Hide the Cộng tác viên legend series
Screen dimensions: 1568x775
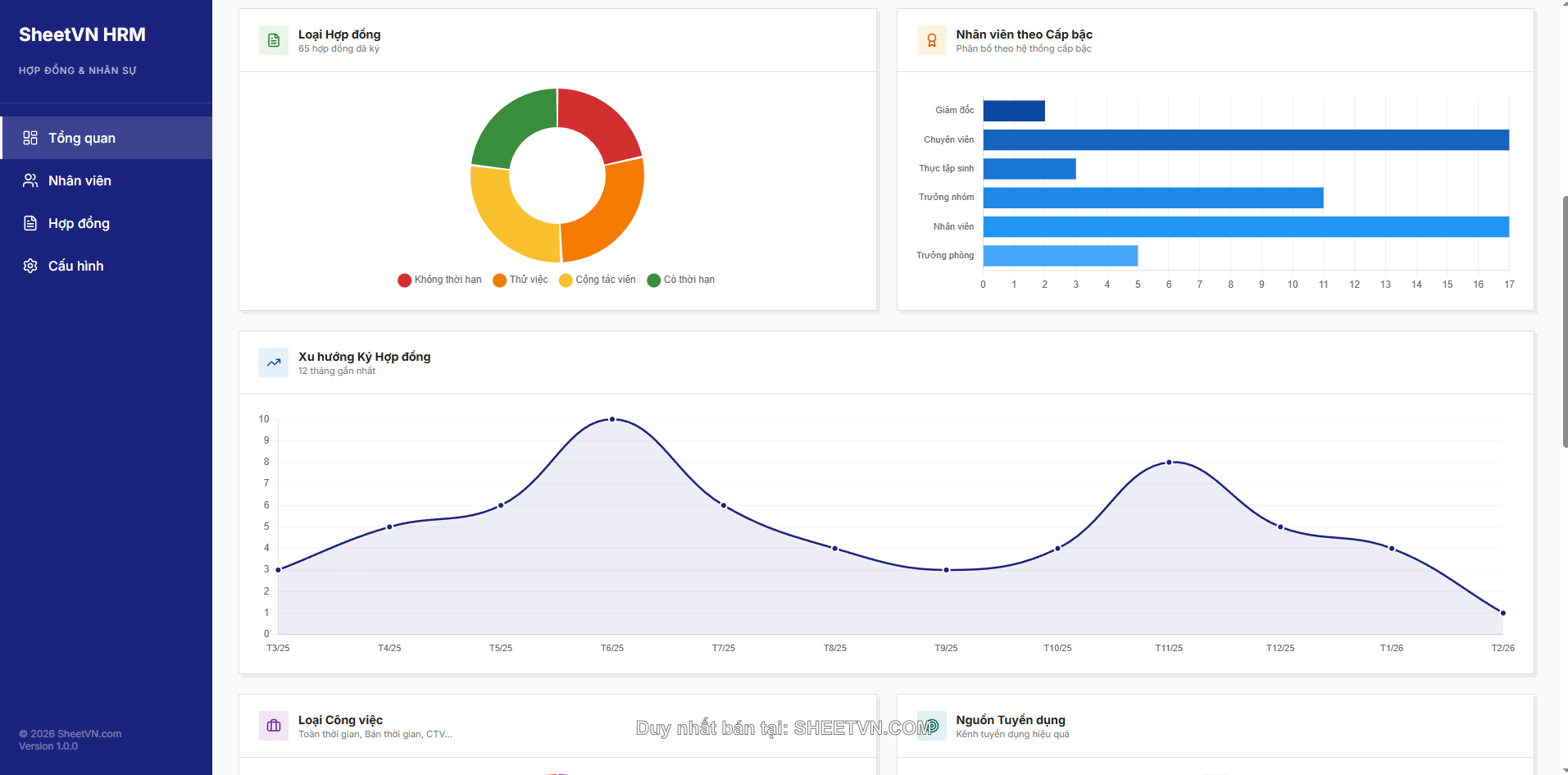598,280
